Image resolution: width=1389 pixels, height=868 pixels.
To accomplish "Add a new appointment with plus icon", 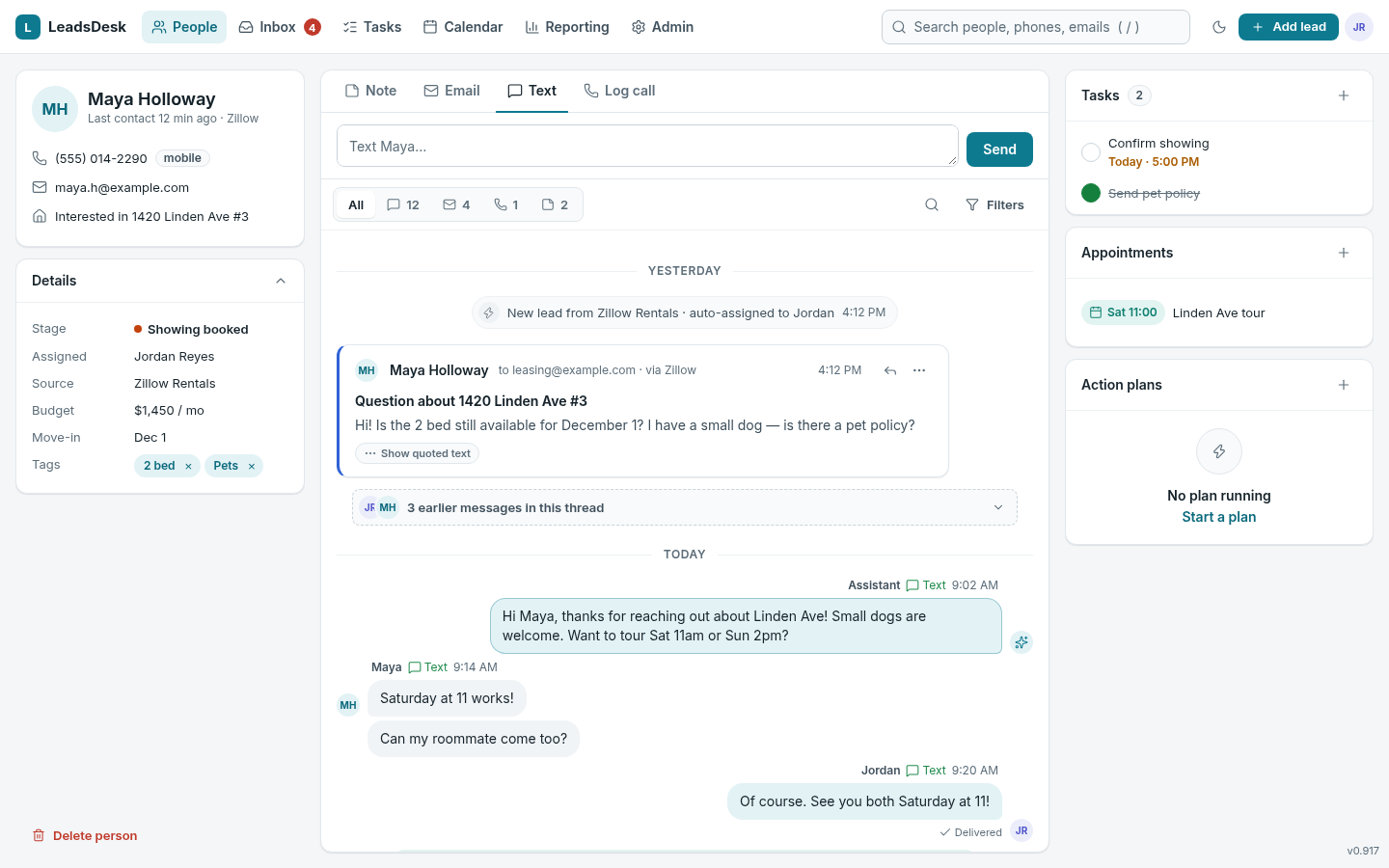I will [x=1344, y=253].
